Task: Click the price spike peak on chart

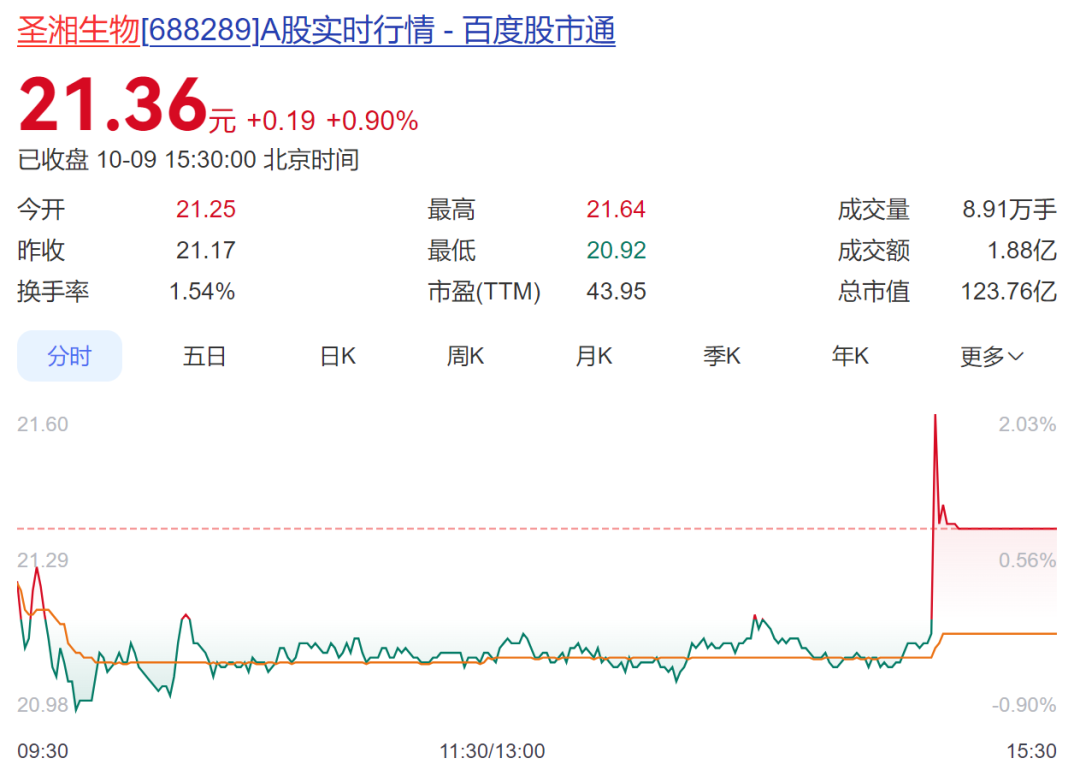Action: coord(935,415)
